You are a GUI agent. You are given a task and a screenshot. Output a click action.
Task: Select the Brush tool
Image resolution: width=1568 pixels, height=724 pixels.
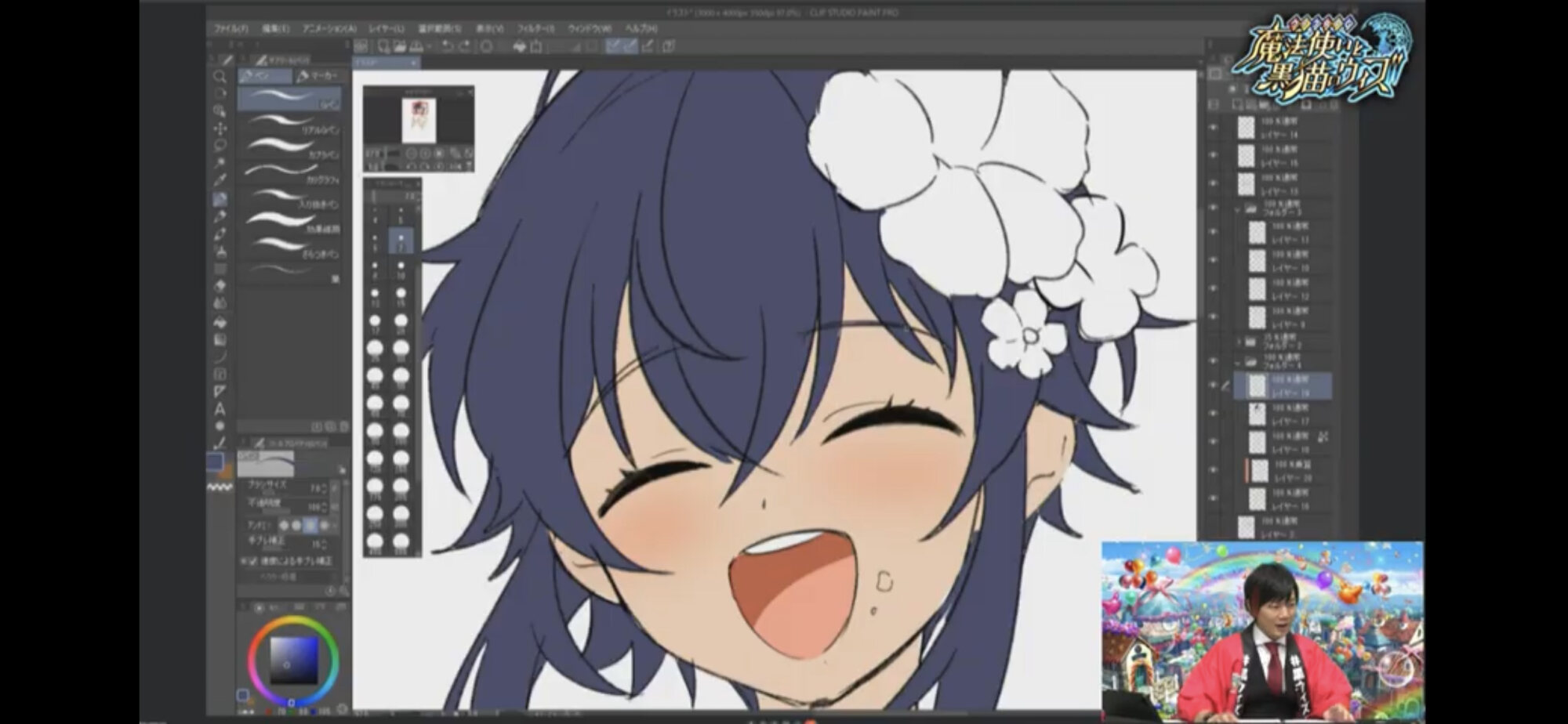point(220,234)
